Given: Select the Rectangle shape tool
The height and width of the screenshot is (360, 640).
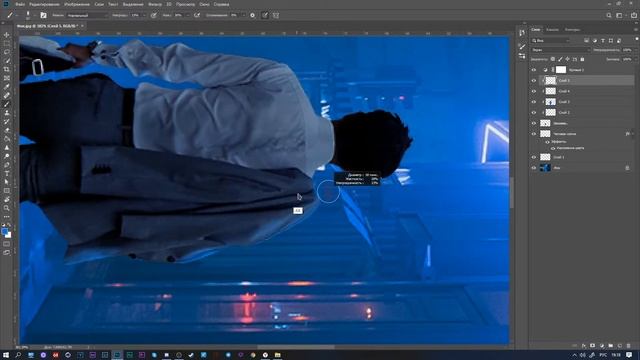Looking at the screenshot, I should pos(7,191).
